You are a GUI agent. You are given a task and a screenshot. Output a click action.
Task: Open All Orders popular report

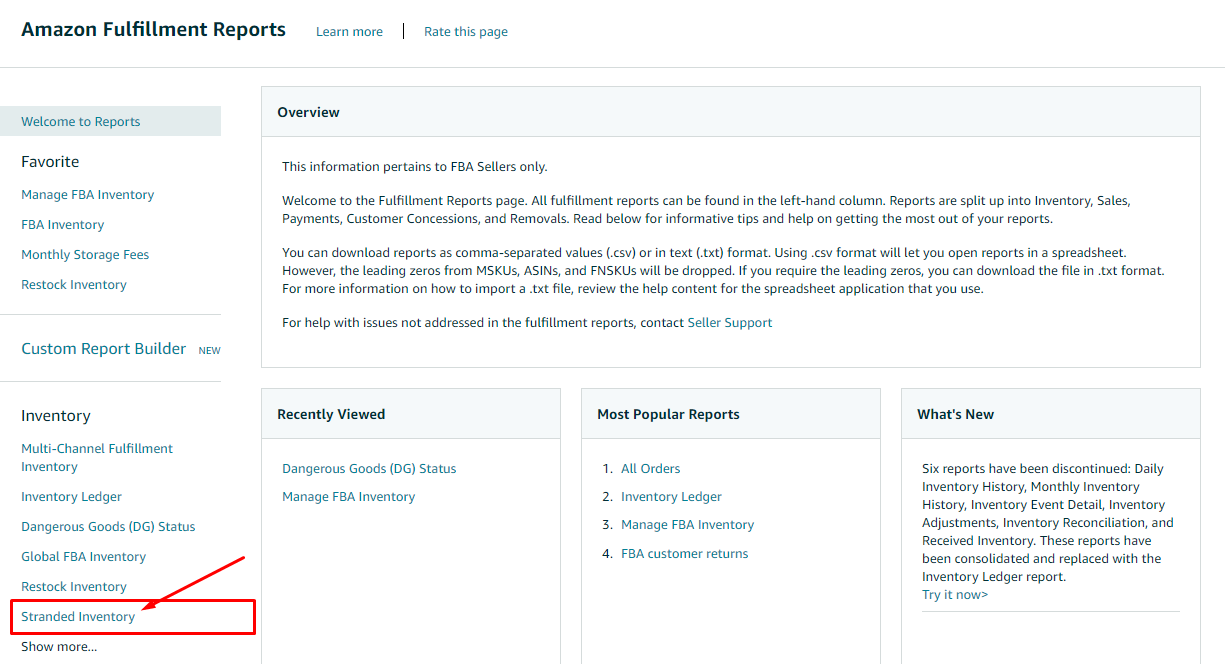coord(650,469)
